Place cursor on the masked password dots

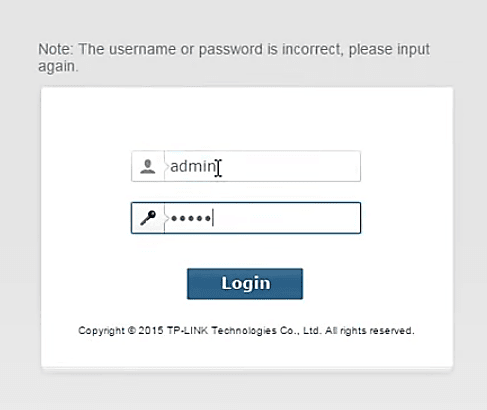pos(191,218)
